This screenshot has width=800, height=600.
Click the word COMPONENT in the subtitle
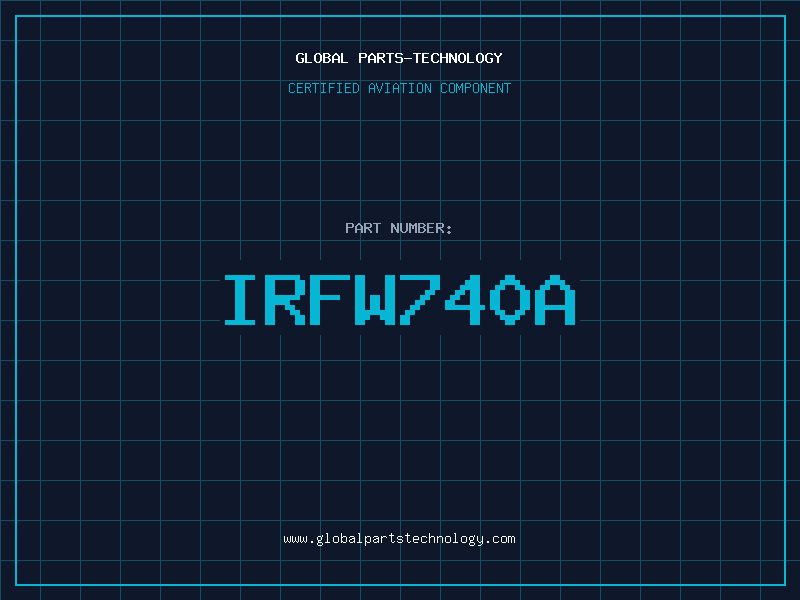(x=476, y=88)
